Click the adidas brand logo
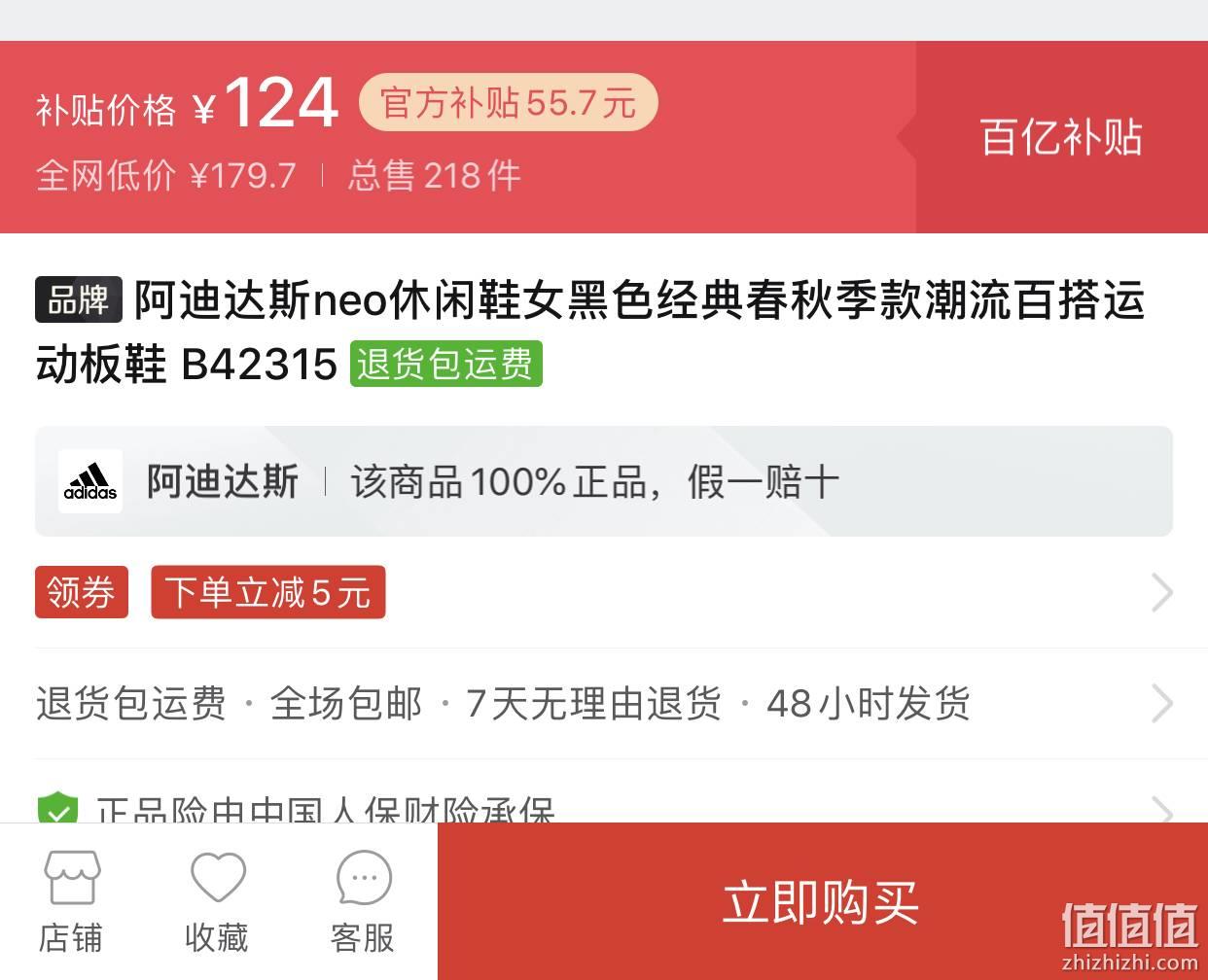Screen dimensions: 1208x980 point(90,481)
